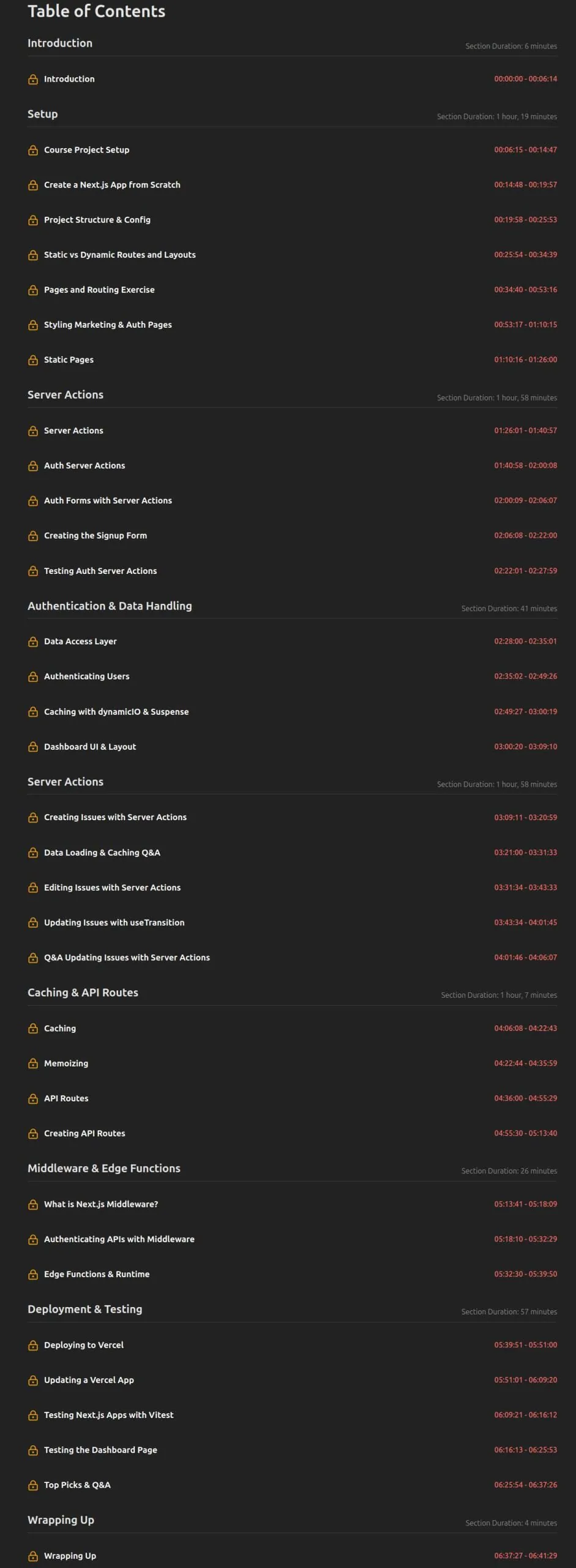Click lock icon beside Course Project Setup
The image size is (576, 1568).
click(33, 150)
